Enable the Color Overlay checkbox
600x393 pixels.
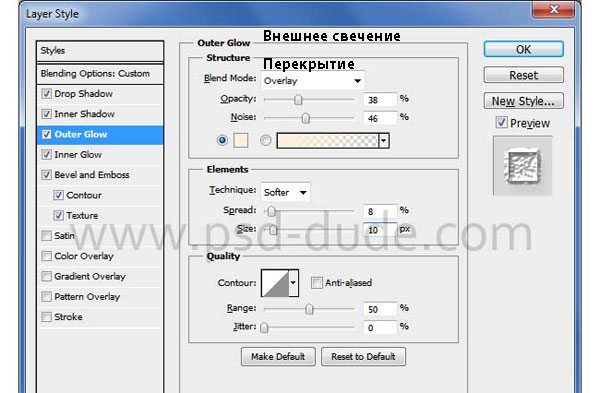46,256
